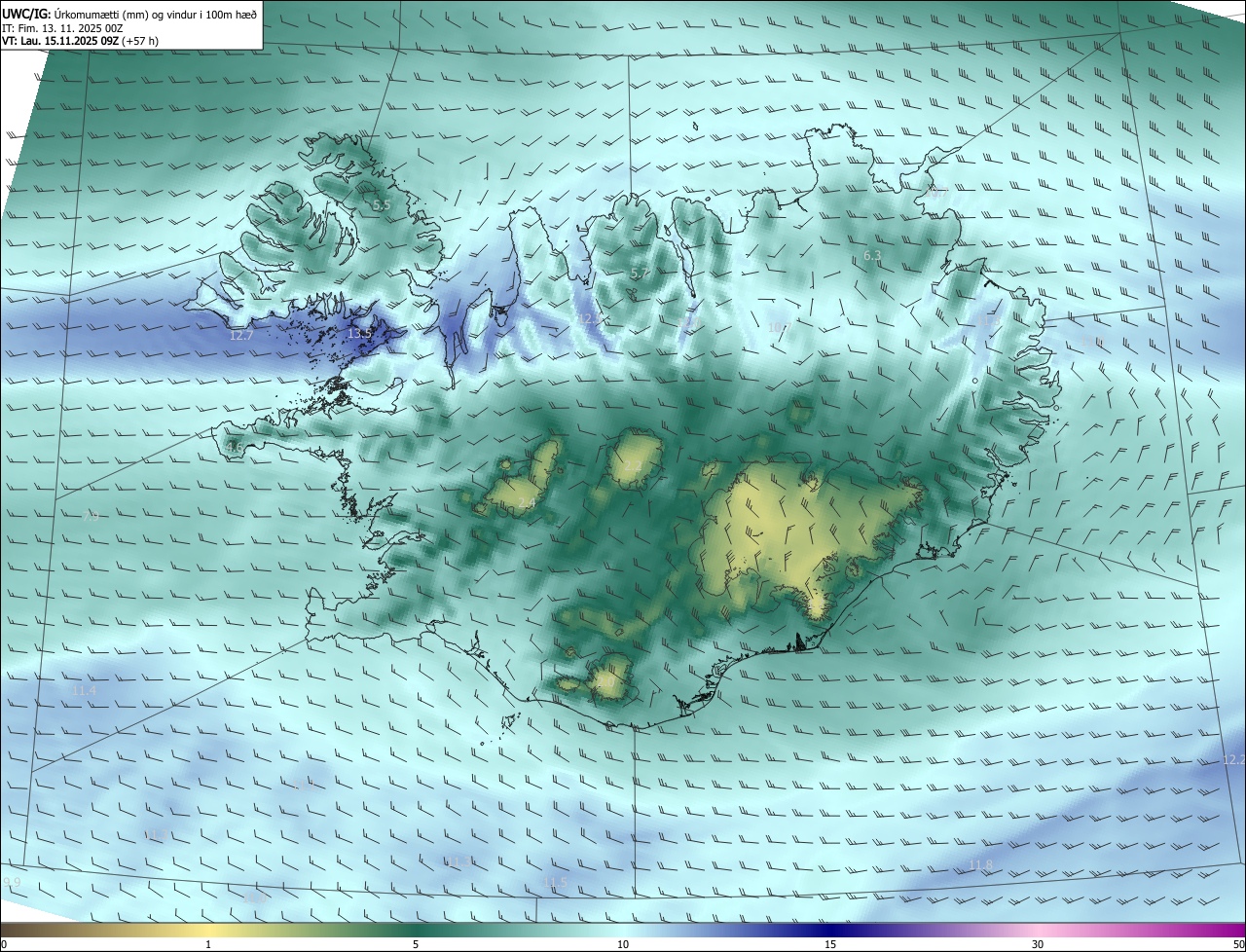Screen dimensions: 1246x952
Task: Click the colorbar tick label 10
Action: pyautogui.click(x=623, y=944)
